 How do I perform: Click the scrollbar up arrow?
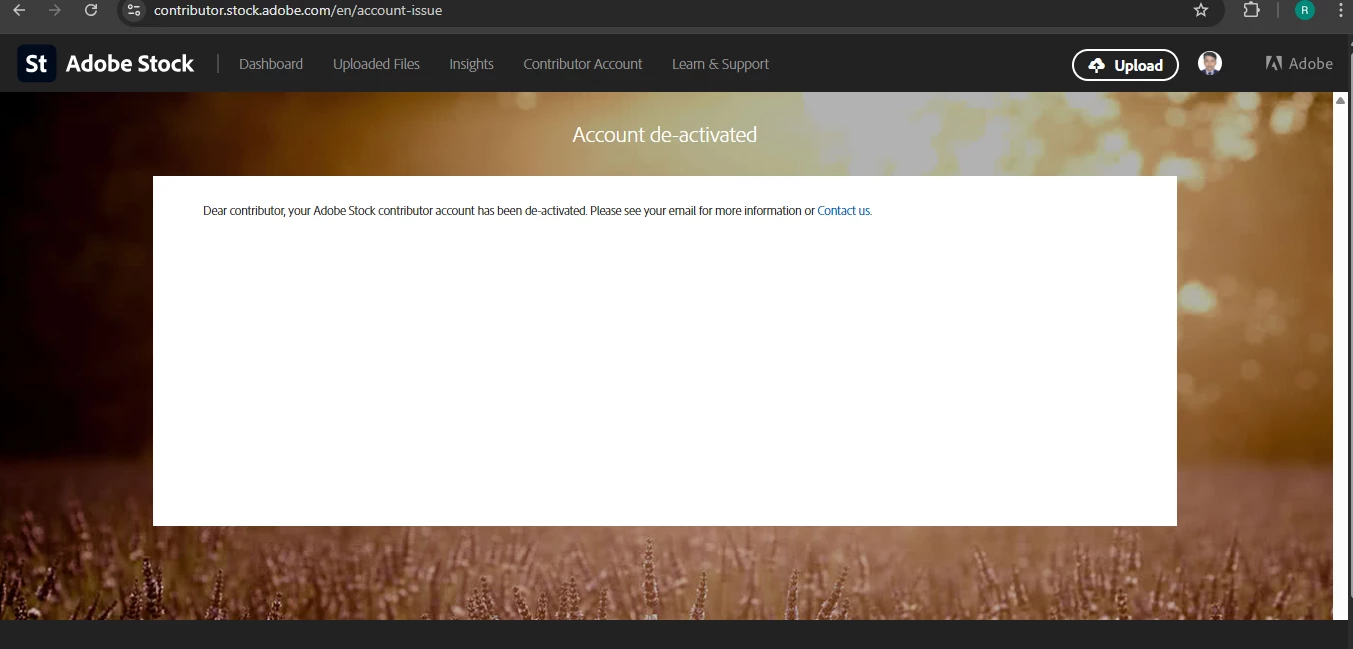click(1341, 100)
